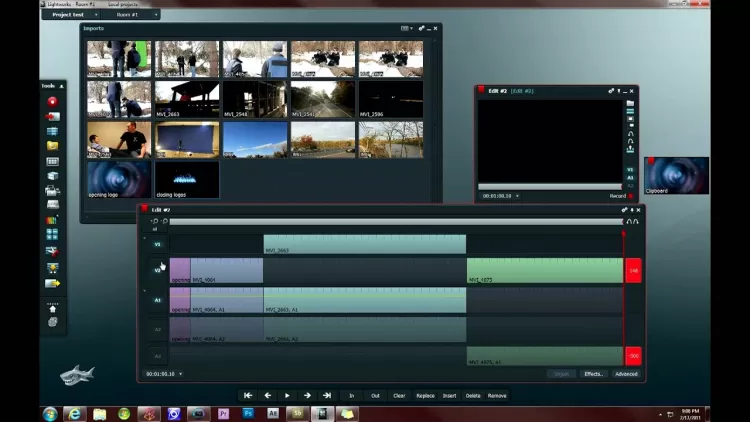Viewport: 750px width, 422px height.
Task: Open the yellow folder tool in Tools
Action: 52,146
